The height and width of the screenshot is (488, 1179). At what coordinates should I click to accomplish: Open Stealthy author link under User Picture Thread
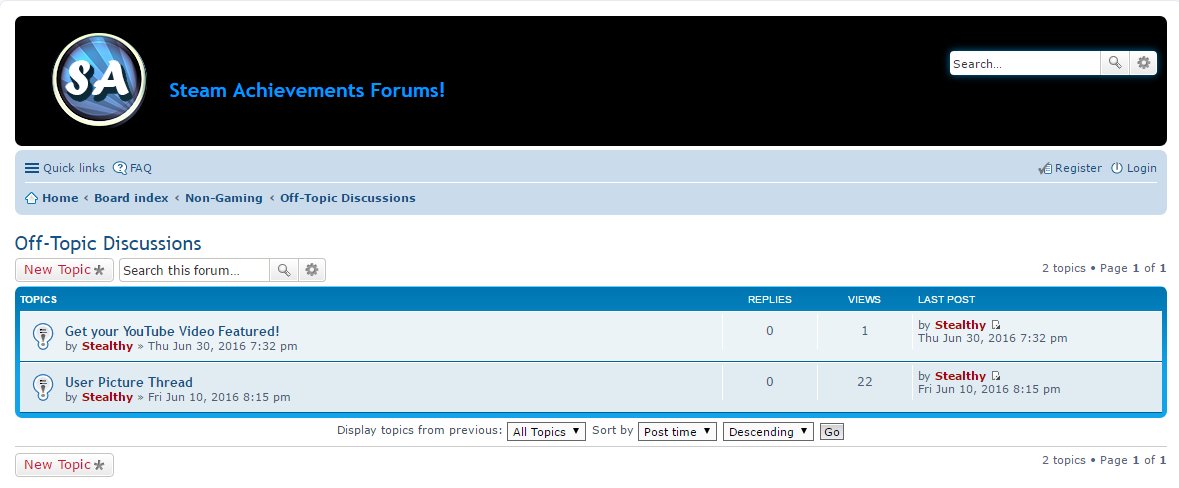click(x=108, y=397)
